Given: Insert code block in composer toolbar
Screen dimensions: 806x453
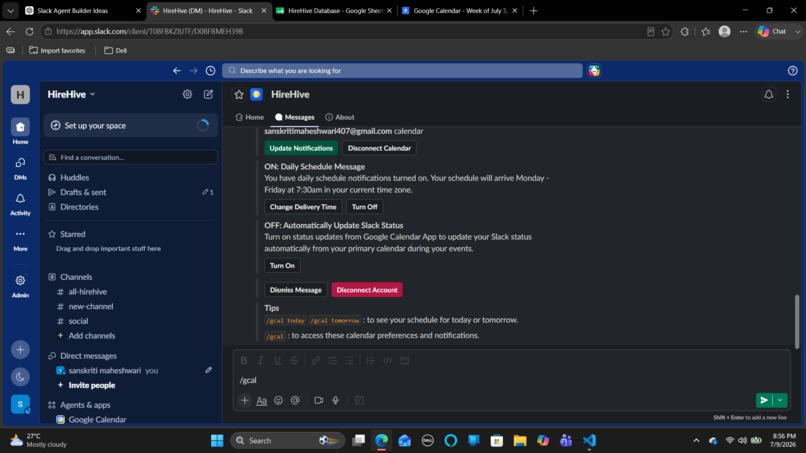Looking at the screenshot, I should pos(405,360).
